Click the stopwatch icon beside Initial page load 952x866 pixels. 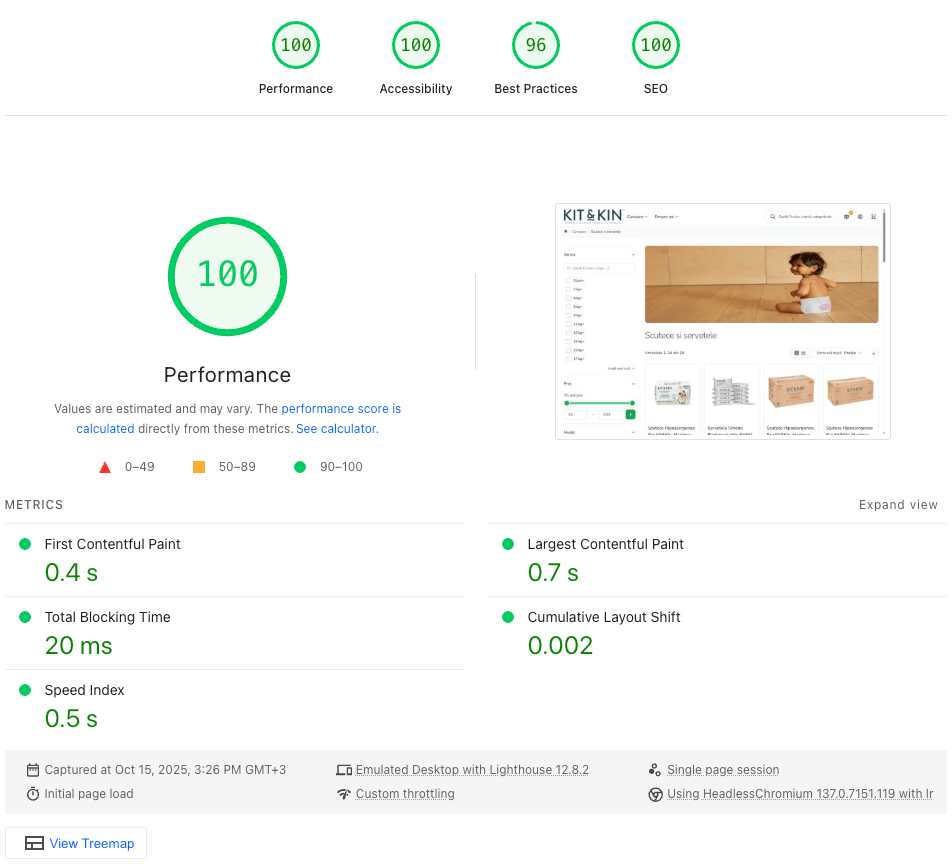(x=34, y=793)
